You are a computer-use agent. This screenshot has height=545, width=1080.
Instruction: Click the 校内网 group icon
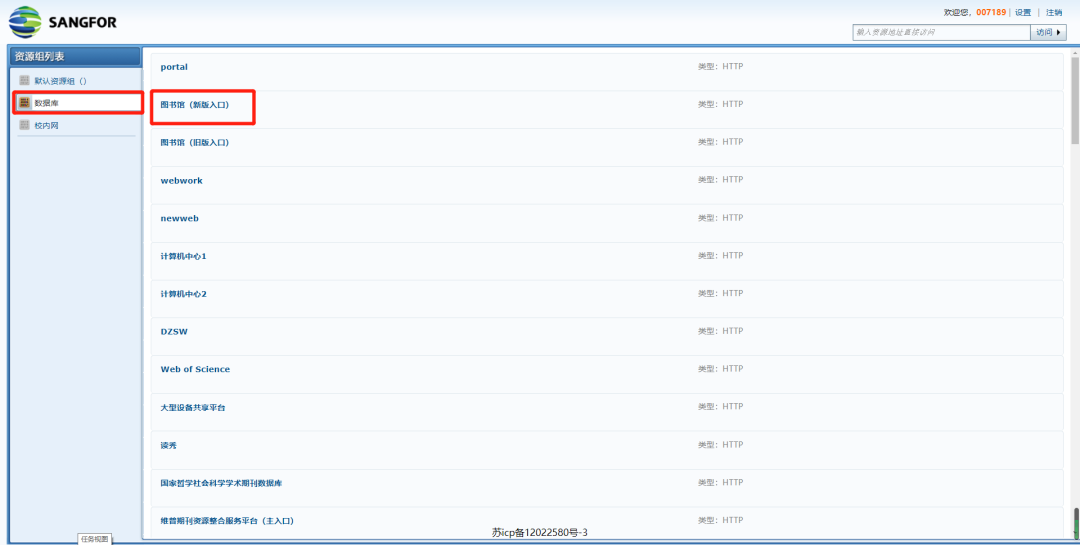coord(25,125)
